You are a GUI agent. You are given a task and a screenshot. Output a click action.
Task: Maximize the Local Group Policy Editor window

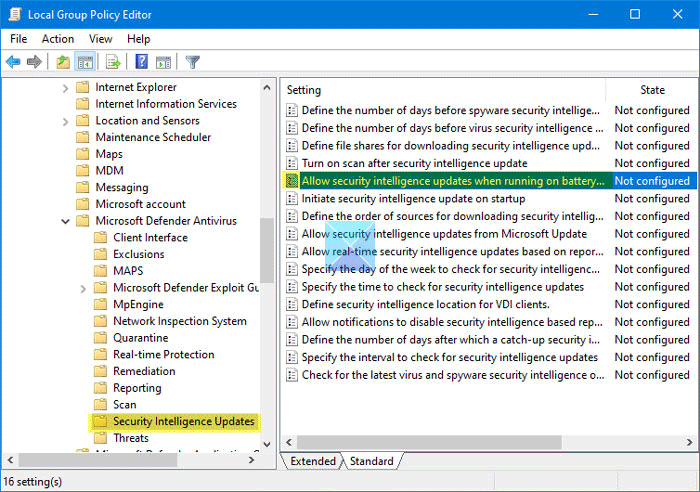coord(634,14)
